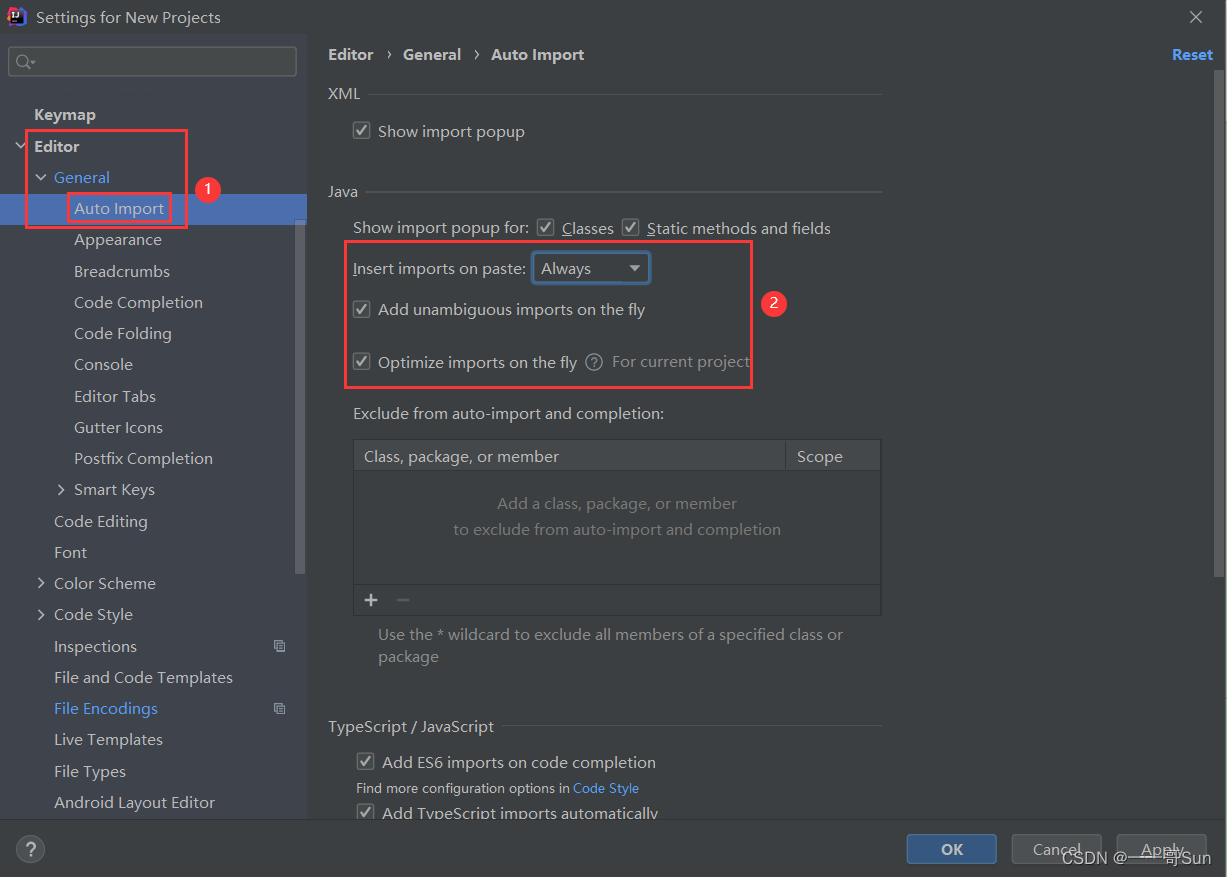Select Keymap in the settings tree
This screenshot has width=1227, height=877.
coord(65,115)
